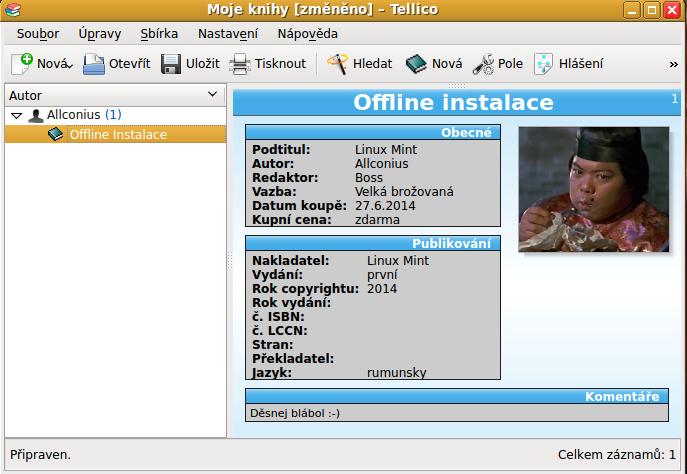Click the Celkem záznamů: 1 status text
The width and height of the screenshot is (687, 474).
(x=617, y=455)
